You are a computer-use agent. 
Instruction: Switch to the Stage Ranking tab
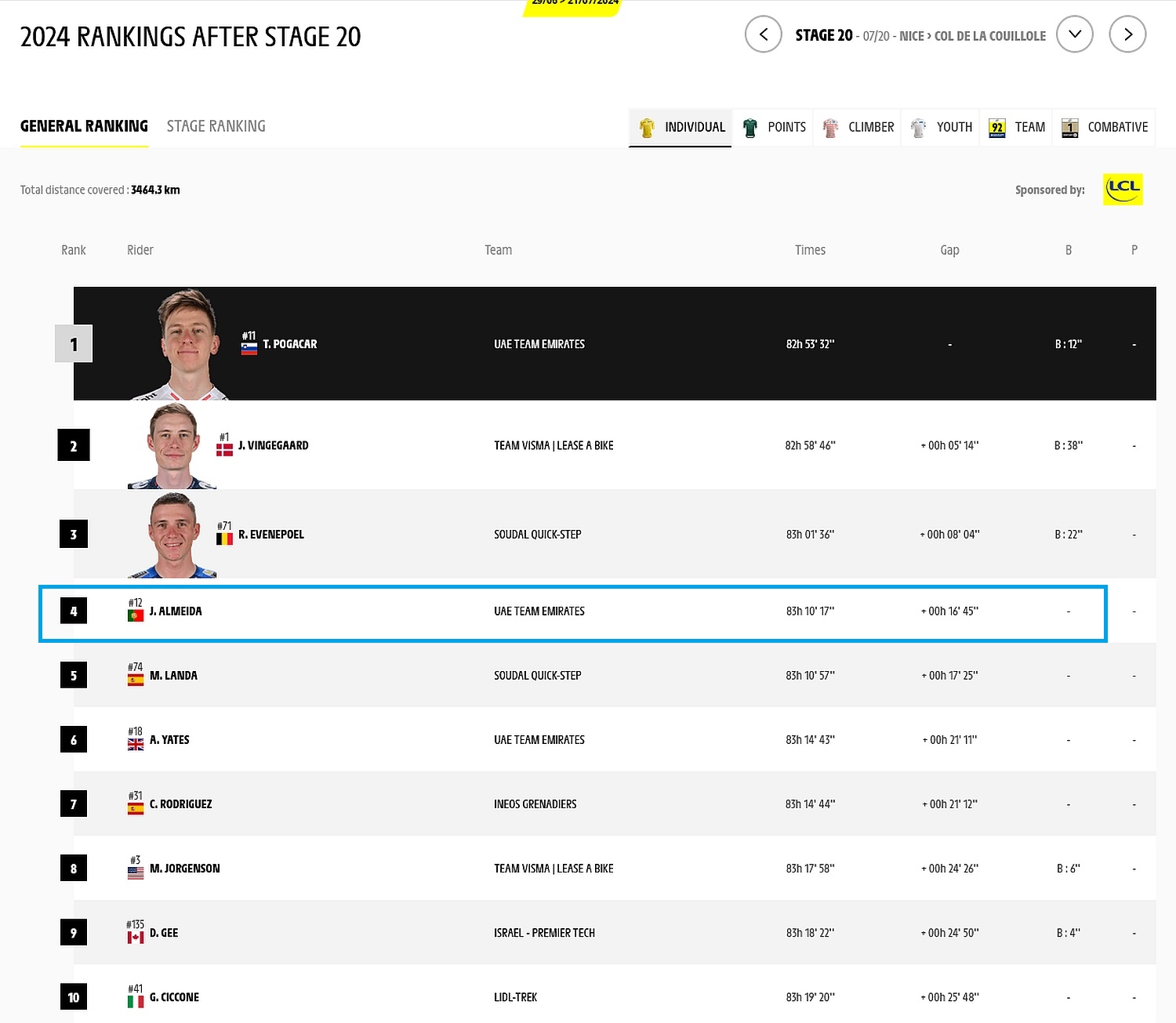[216, 126]
